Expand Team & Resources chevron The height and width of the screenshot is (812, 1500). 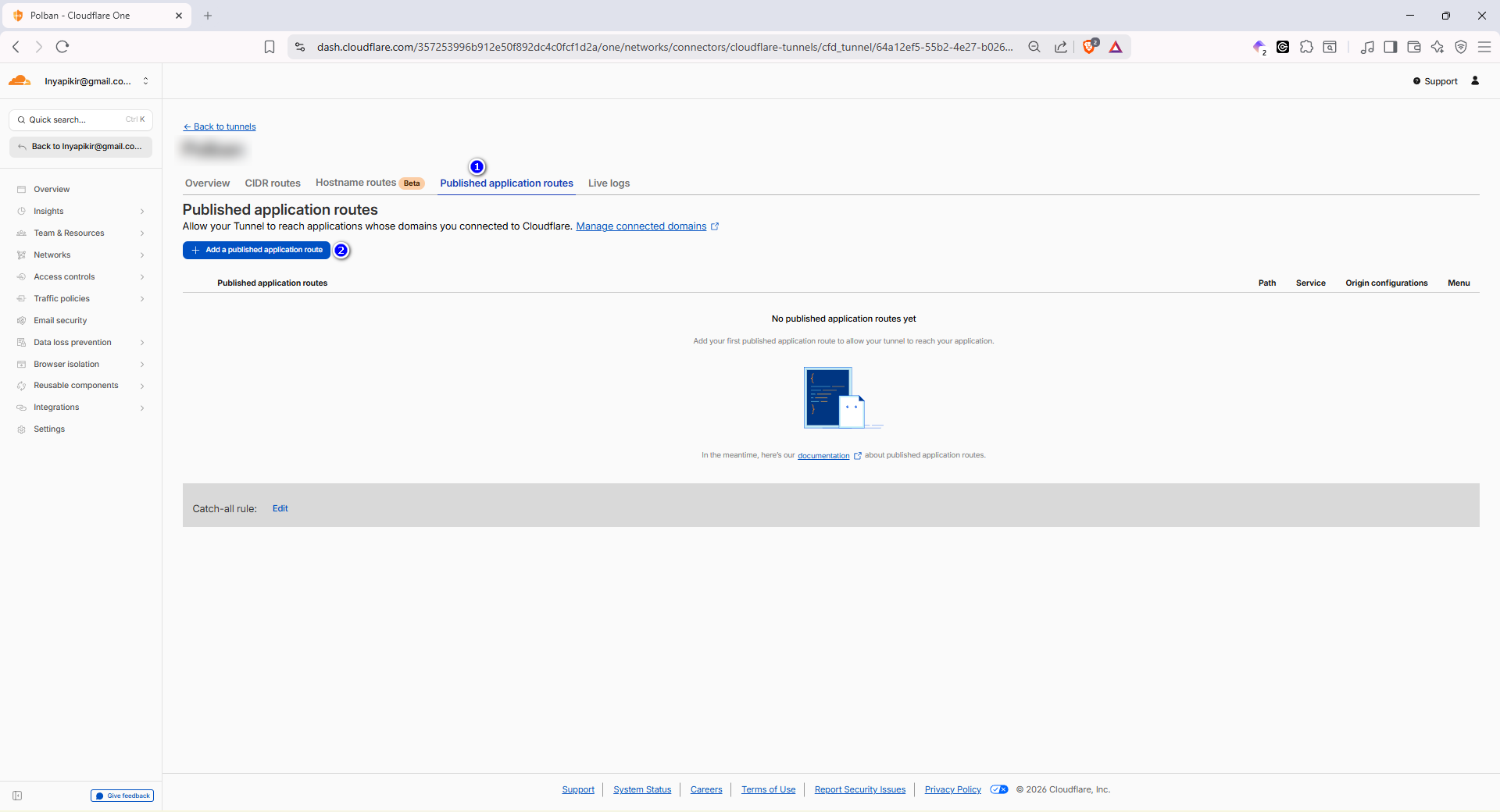tap(142, 233)
